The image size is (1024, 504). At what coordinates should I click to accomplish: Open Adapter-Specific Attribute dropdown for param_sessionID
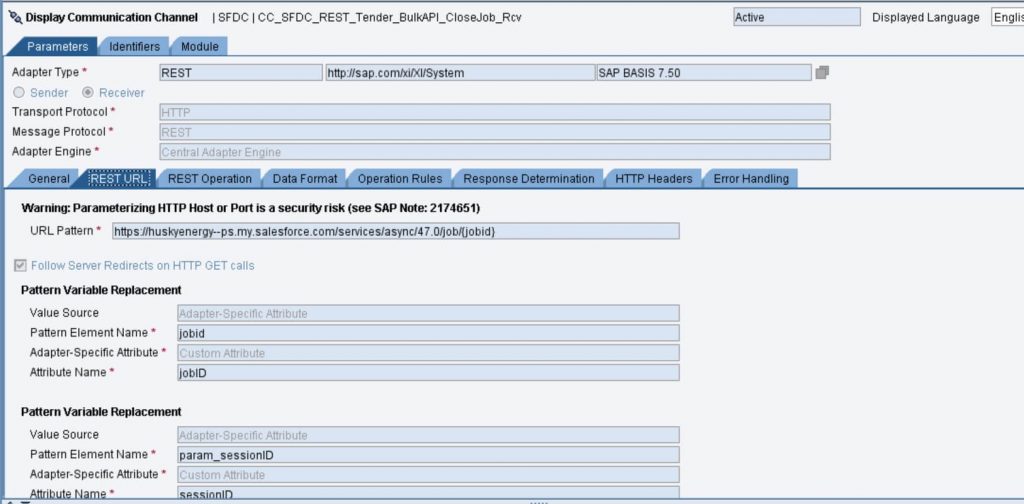tap(428, 474)
